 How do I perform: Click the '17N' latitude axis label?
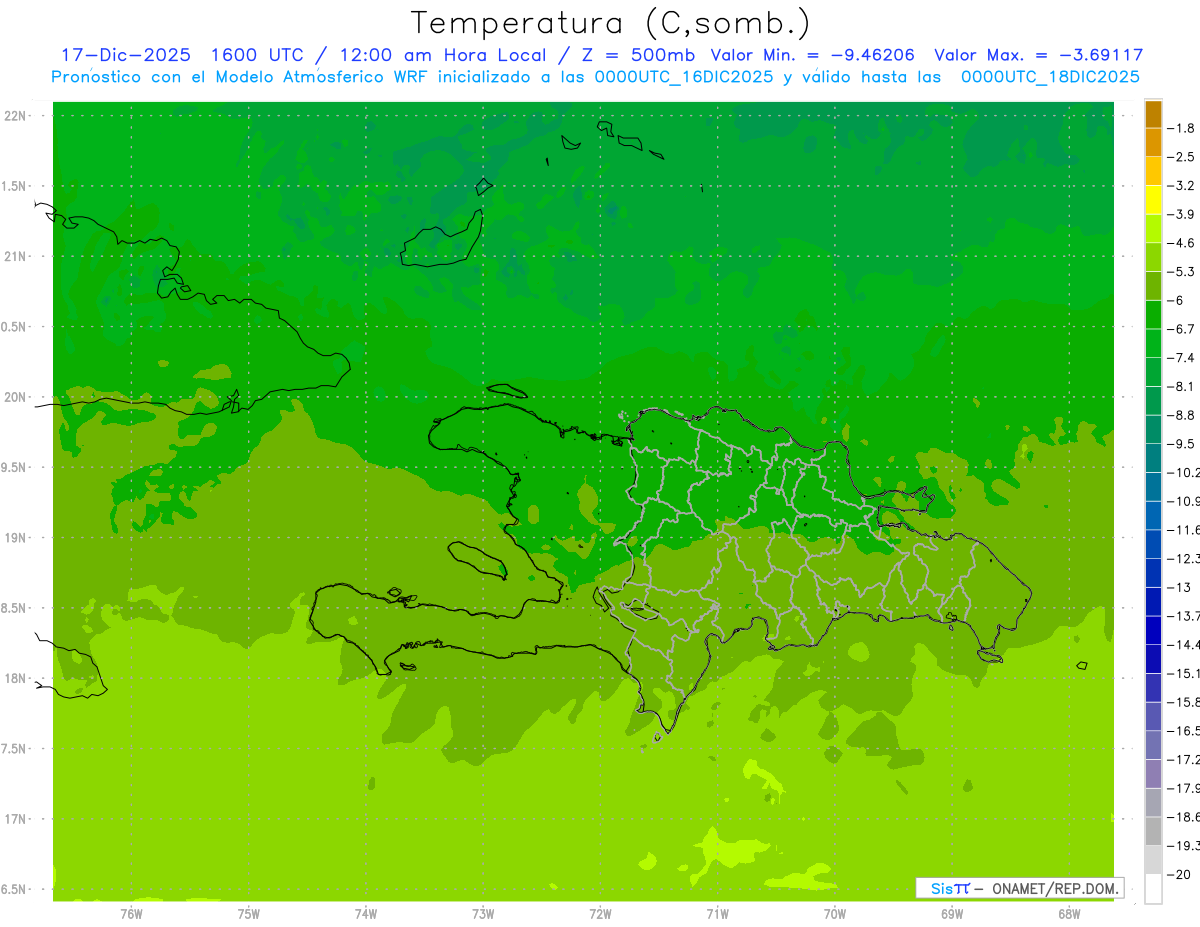point(16,819)
